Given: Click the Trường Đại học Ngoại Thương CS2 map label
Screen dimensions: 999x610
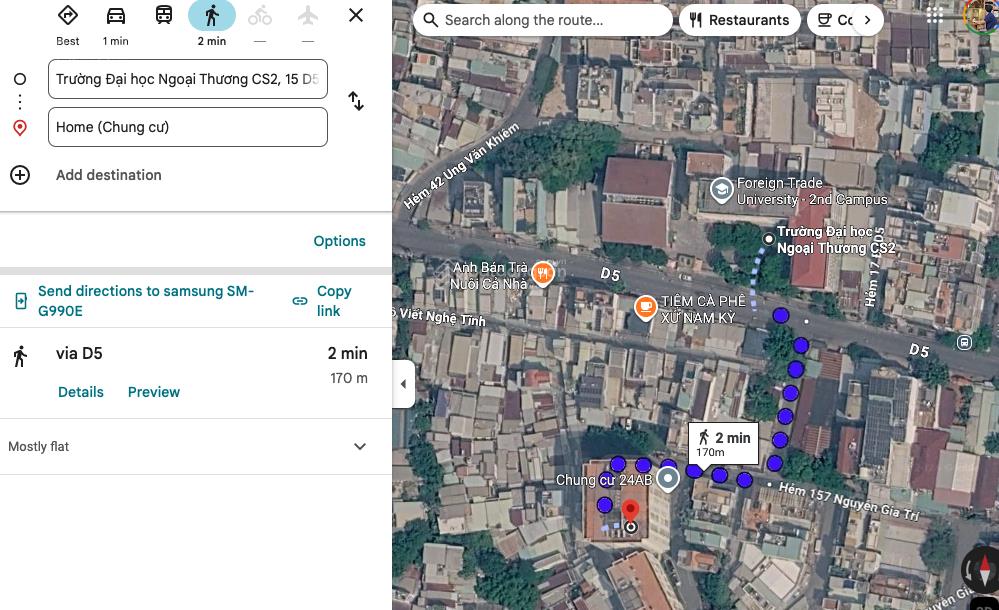Looking at the screenshot, I should [836, 240].
